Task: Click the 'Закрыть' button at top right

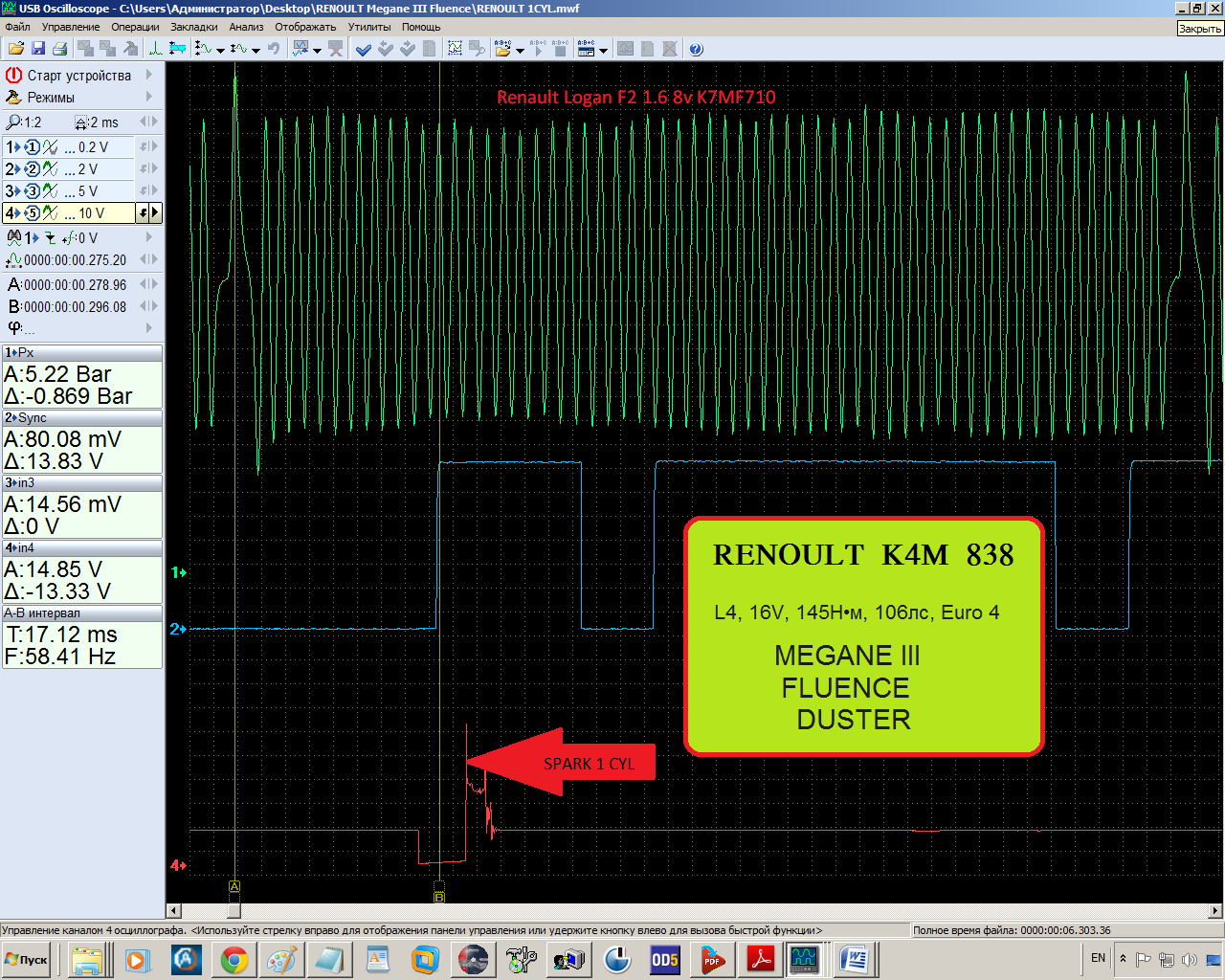Action: (x=1200, y=28)
